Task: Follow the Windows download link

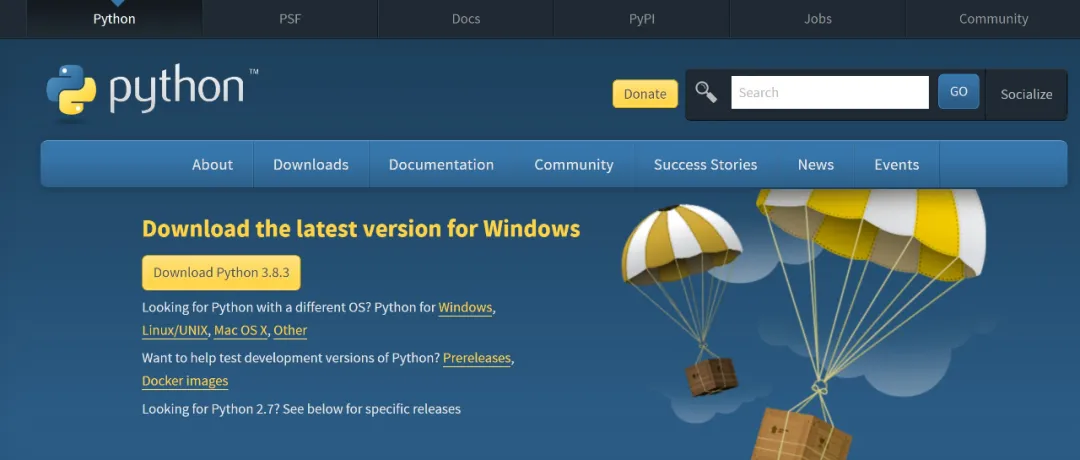Action: pos(465,307)
